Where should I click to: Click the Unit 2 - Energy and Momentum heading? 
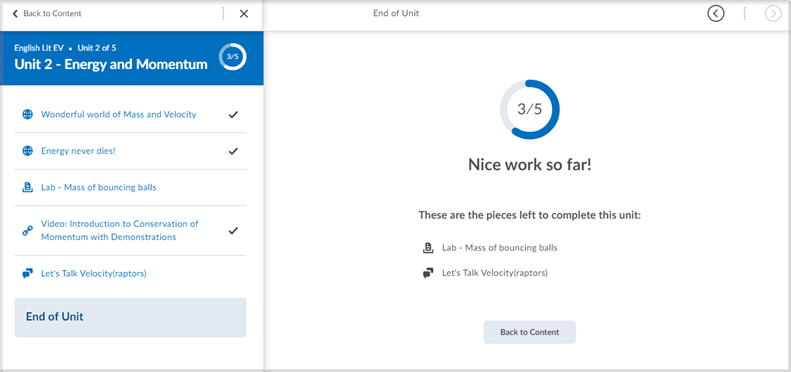[111, 65]
